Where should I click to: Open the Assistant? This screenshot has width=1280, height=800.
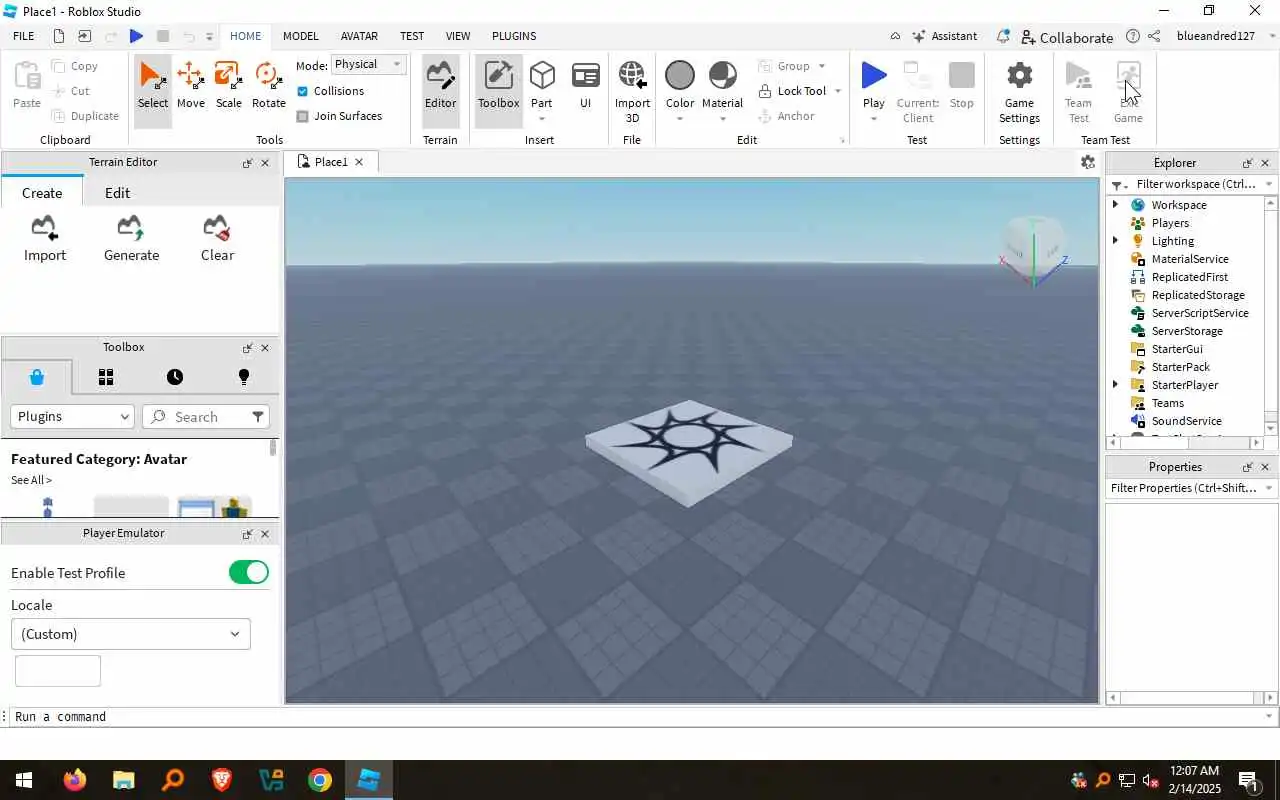pyautogui.click(x=944, y=36)
